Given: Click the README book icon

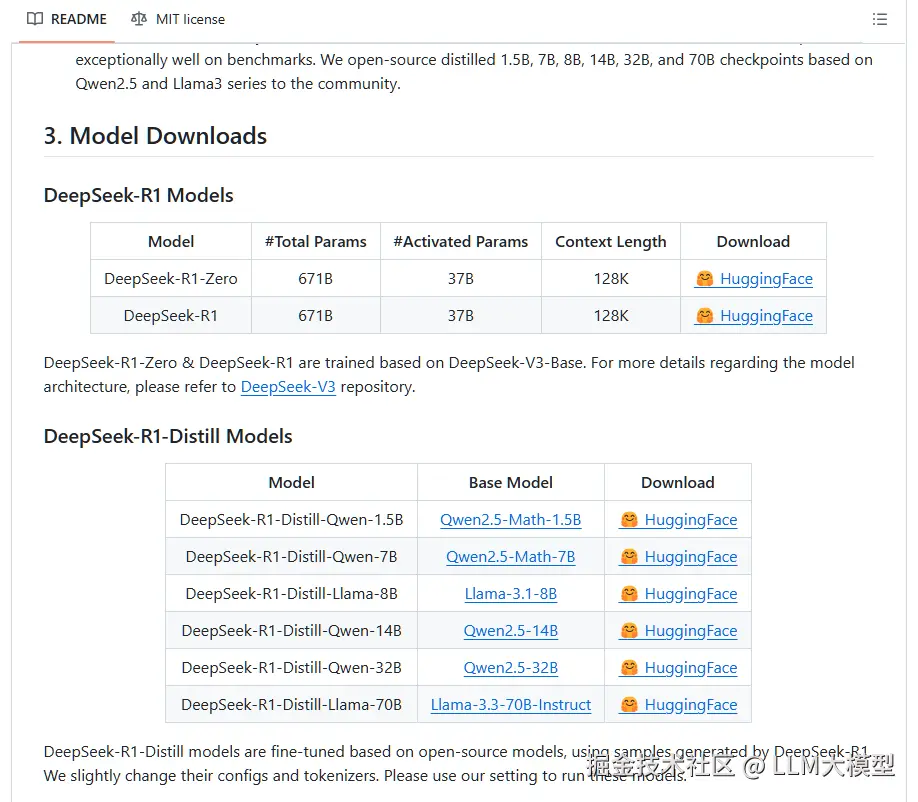Looking at the screenshot, I should 35,19.
